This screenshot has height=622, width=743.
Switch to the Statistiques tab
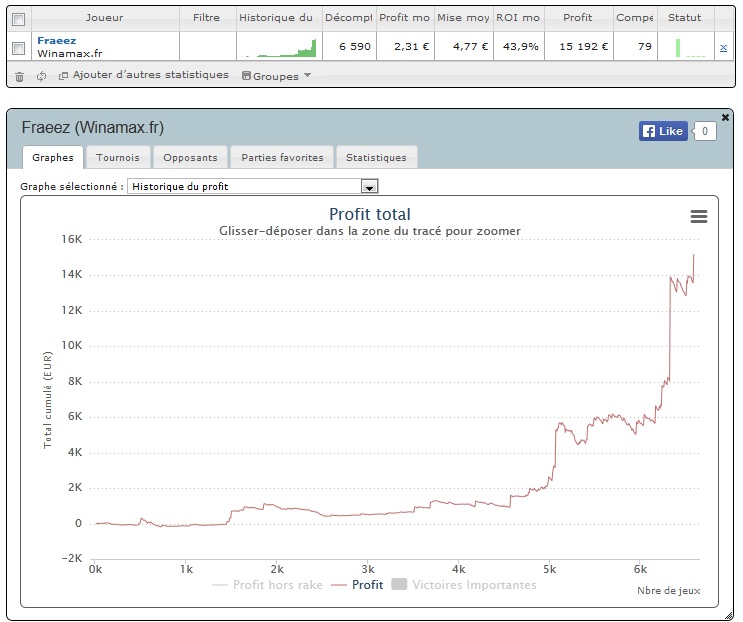tap(376, 157)
